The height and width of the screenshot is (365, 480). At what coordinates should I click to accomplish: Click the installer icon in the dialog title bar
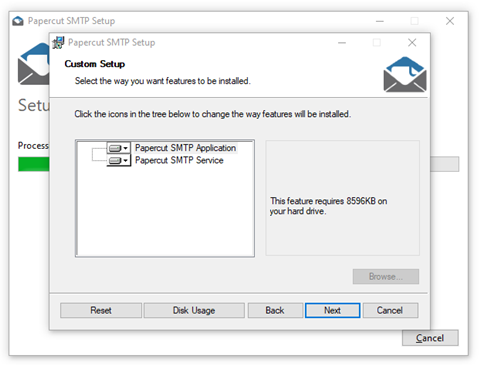click(58, 43)
